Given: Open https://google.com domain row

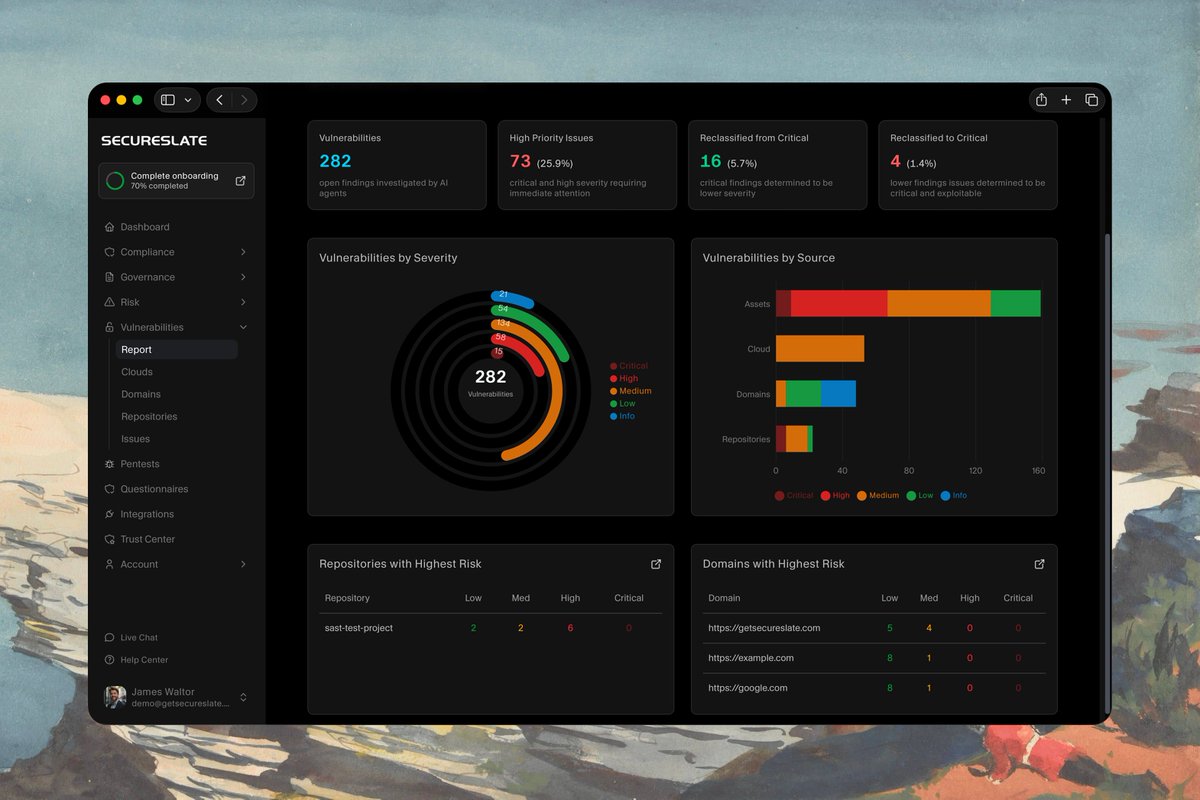Looking at the screenshot, I should click(874, 688).
